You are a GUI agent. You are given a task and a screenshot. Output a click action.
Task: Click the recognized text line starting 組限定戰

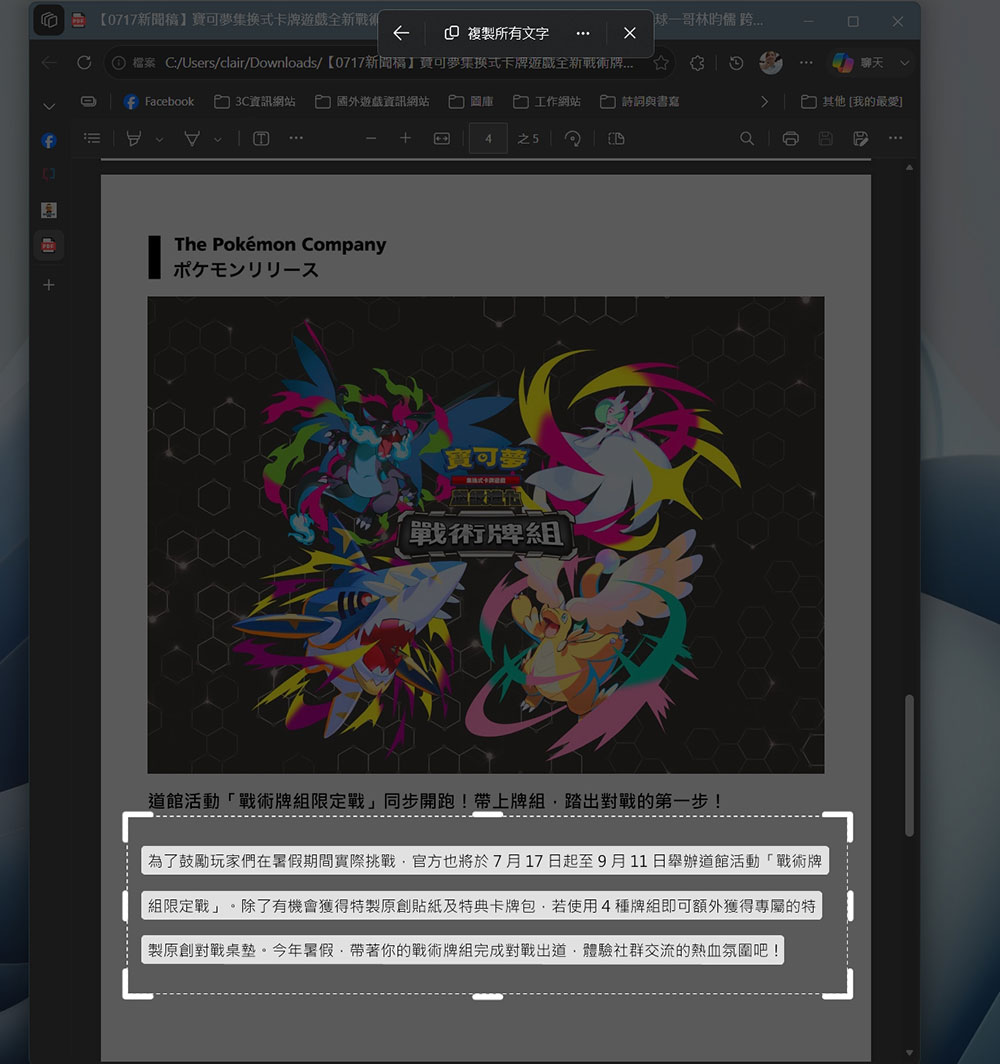(x=482, y=906)
